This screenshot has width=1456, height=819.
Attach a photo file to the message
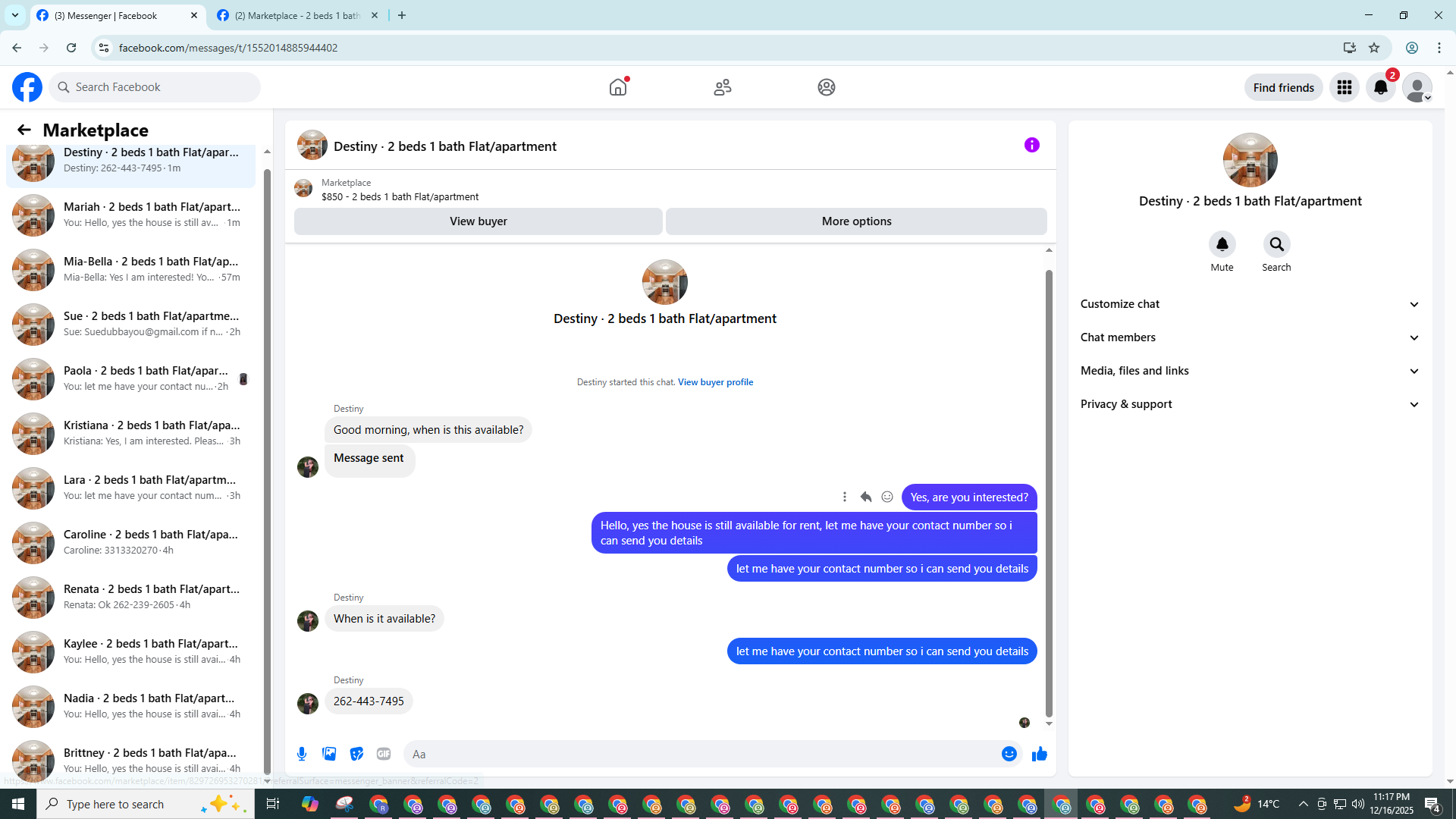[329, 754]
